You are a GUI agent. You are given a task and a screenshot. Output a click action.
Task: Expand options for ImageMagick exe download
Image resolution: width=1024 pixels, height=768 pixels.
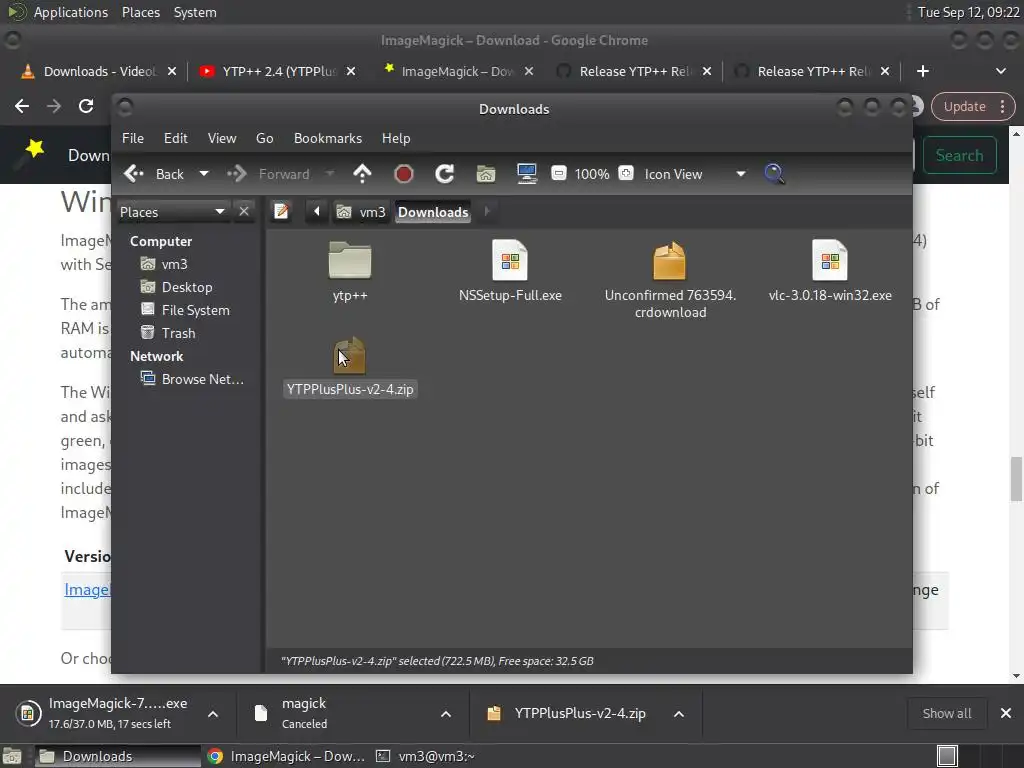tap(213, 714)
